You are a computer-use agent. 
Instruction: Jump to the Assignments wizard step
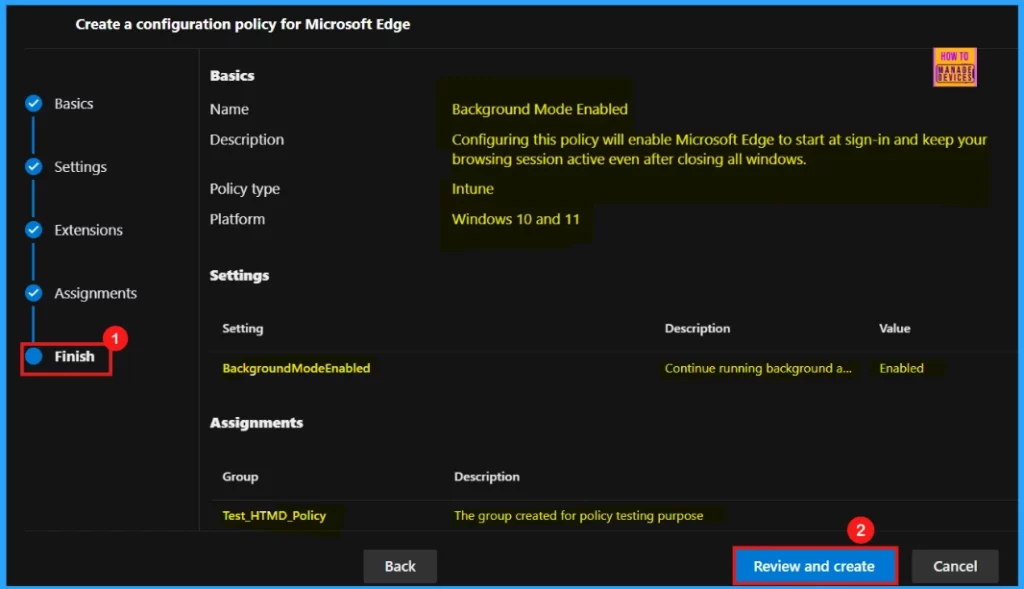95,294
